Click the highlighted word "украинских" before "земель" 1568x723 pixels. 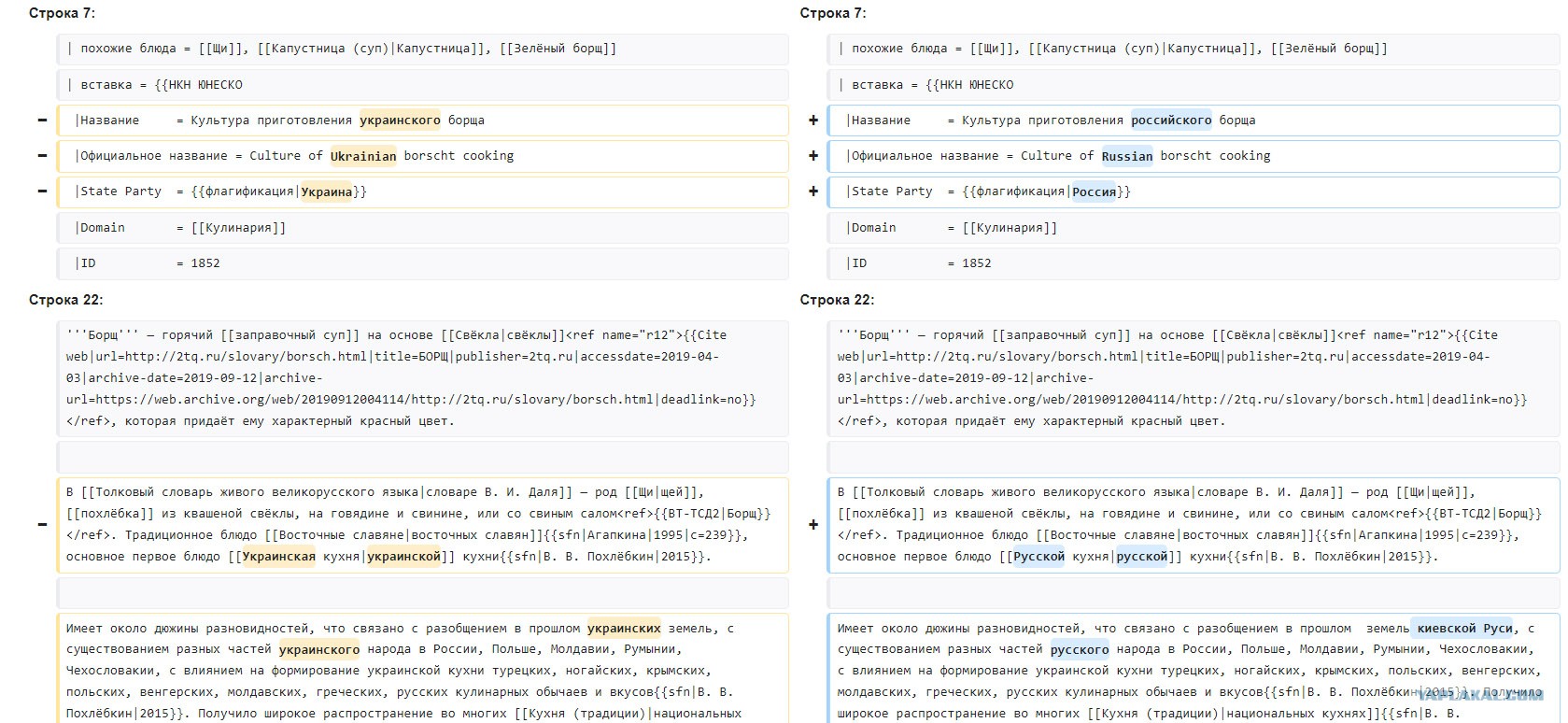pos(624,629)
